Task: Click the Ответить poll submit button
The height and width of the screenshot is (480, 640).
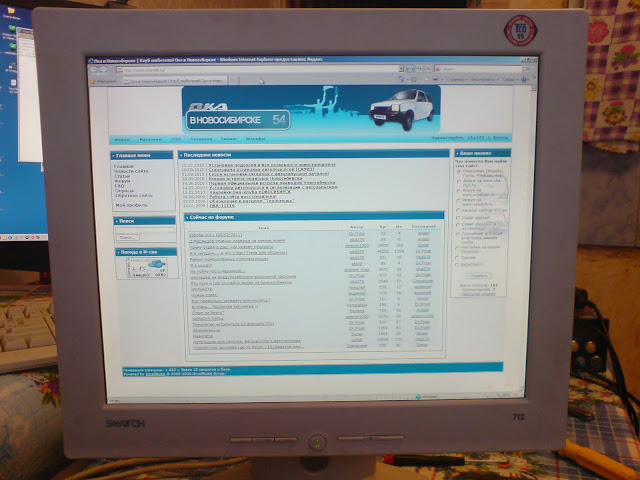Action: click(478, 276)
